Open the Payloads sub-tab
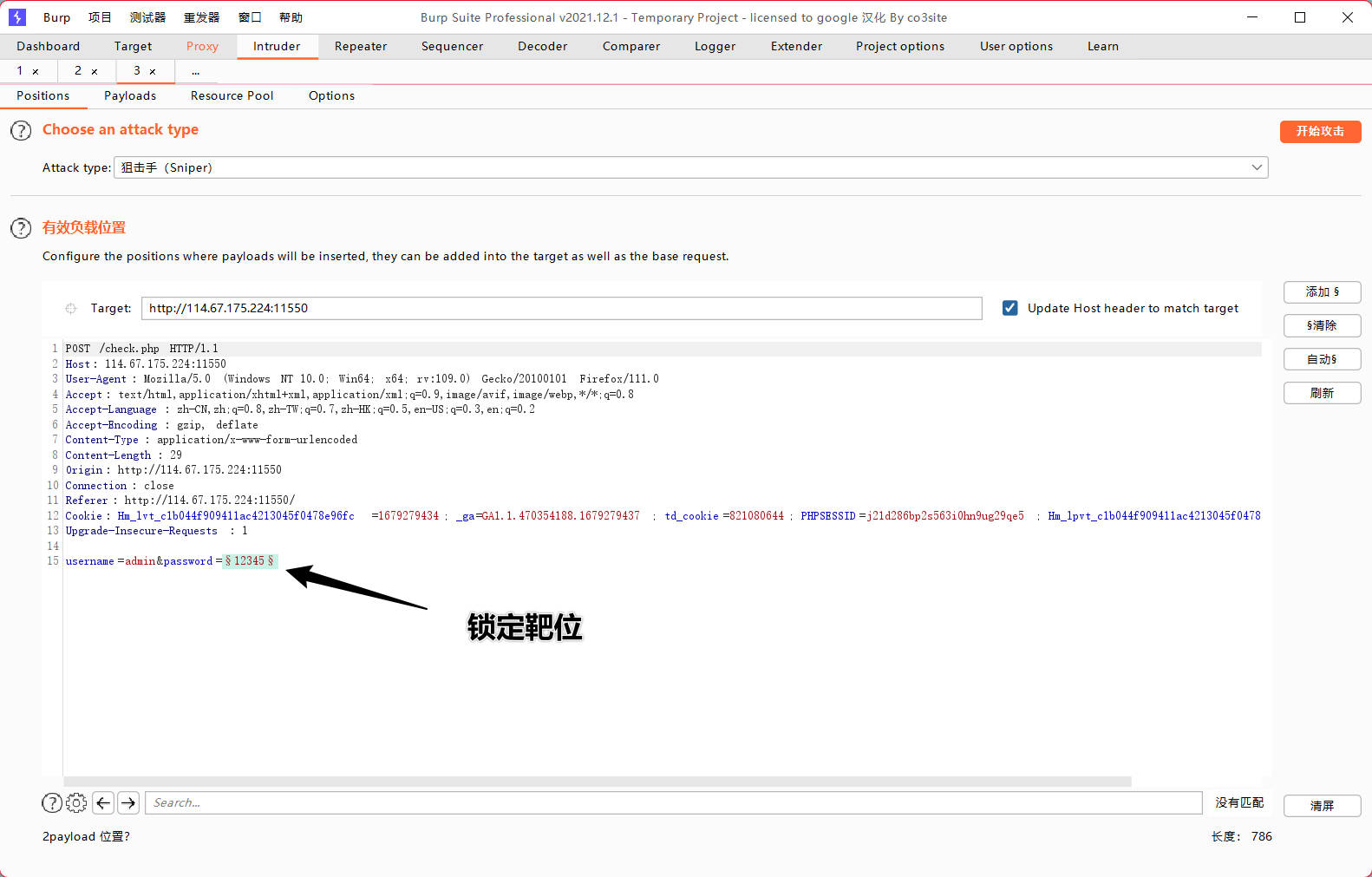The height and width of the screenshot is (877, 1372). (x=130, y=95)
